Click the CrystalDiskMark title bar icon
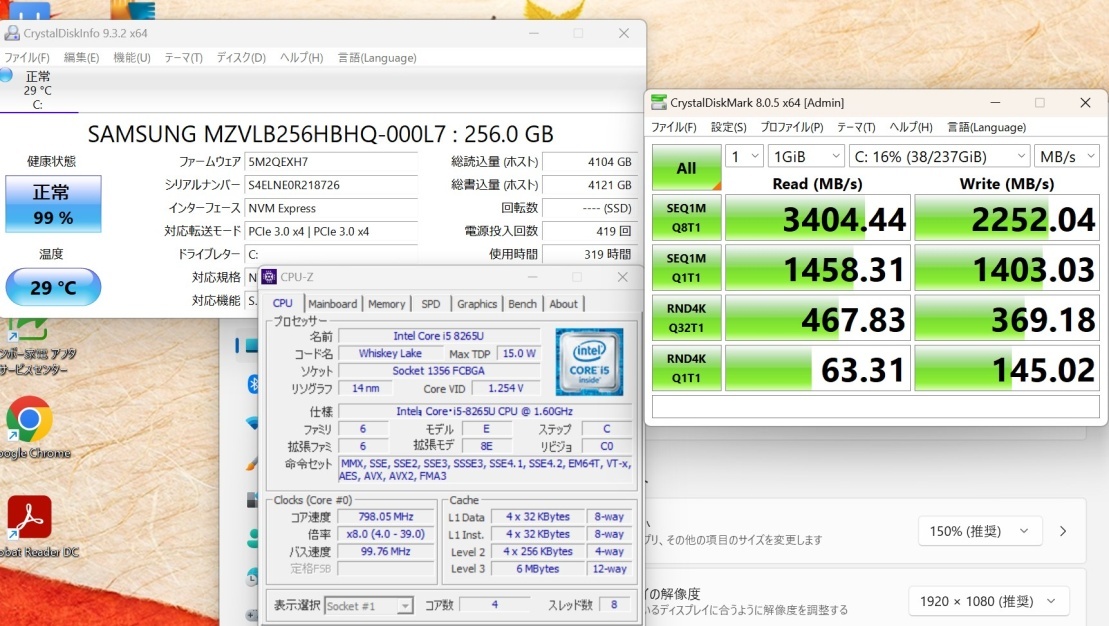1109x626 pixels. point(658,103)
